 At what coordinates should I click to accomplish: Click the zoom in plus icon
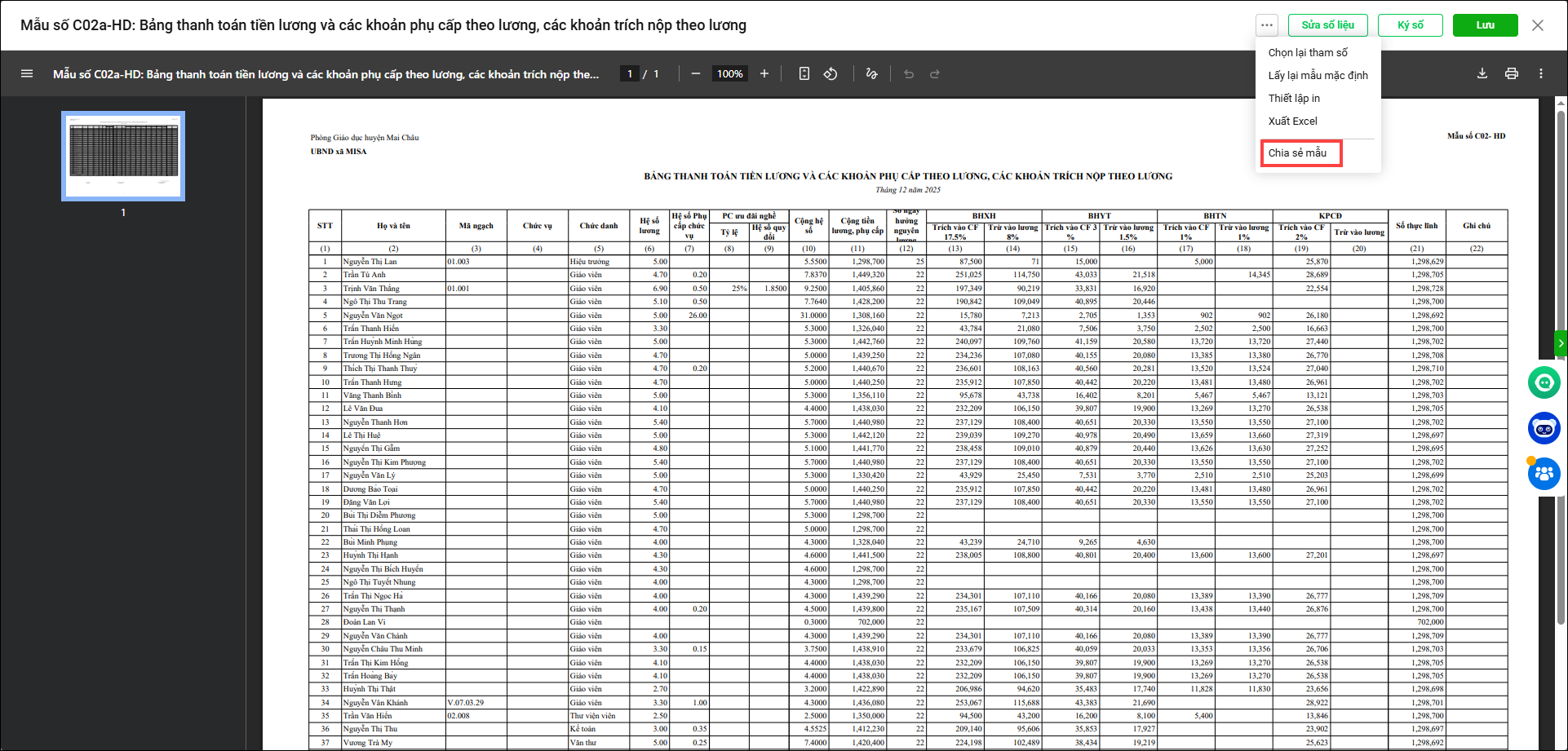pyautogui.click(x=764, y=73)
